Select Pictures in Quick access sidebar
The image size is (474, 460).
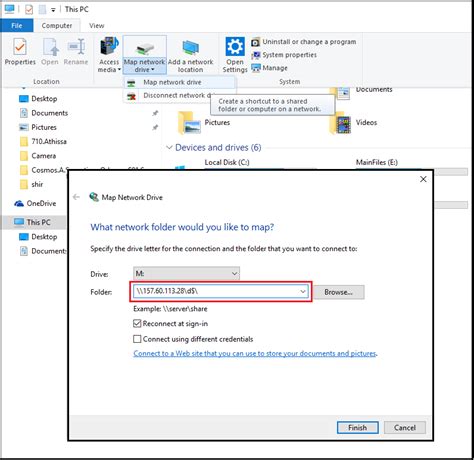(x=38, y=127)
